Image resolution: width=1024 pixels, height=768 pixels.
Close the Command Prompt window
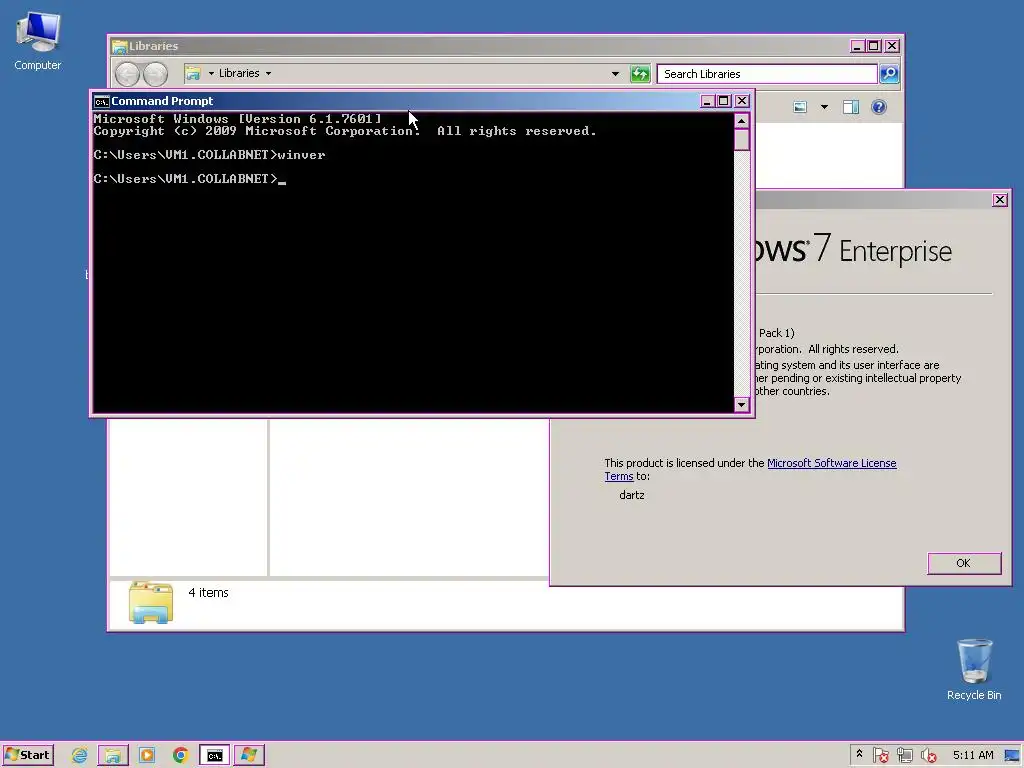(742, 101)
